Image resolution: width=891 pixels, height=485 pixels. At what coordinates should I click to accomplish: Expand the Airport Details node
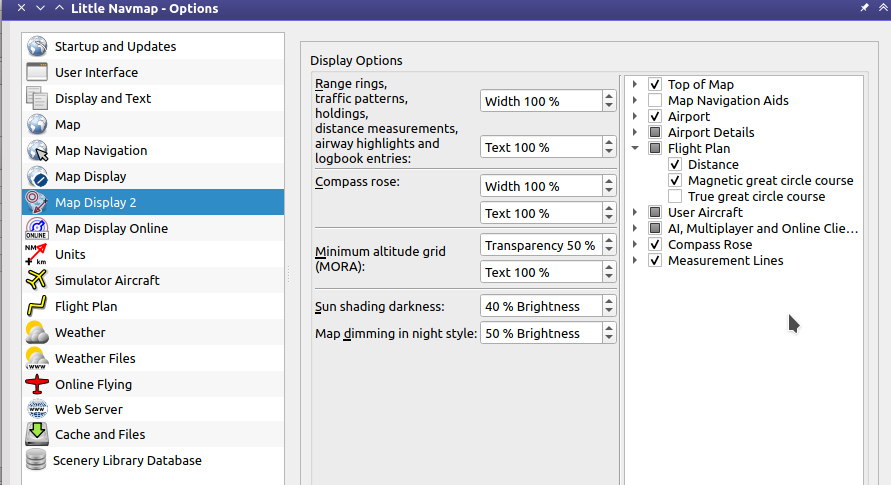point(635,132)
